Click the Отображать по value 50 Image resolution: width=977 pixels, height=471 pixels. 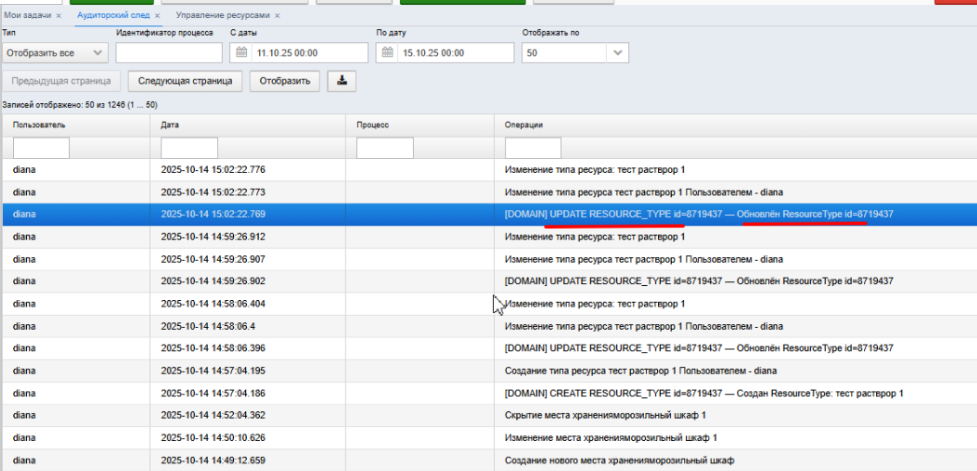(x=565, y=53)
